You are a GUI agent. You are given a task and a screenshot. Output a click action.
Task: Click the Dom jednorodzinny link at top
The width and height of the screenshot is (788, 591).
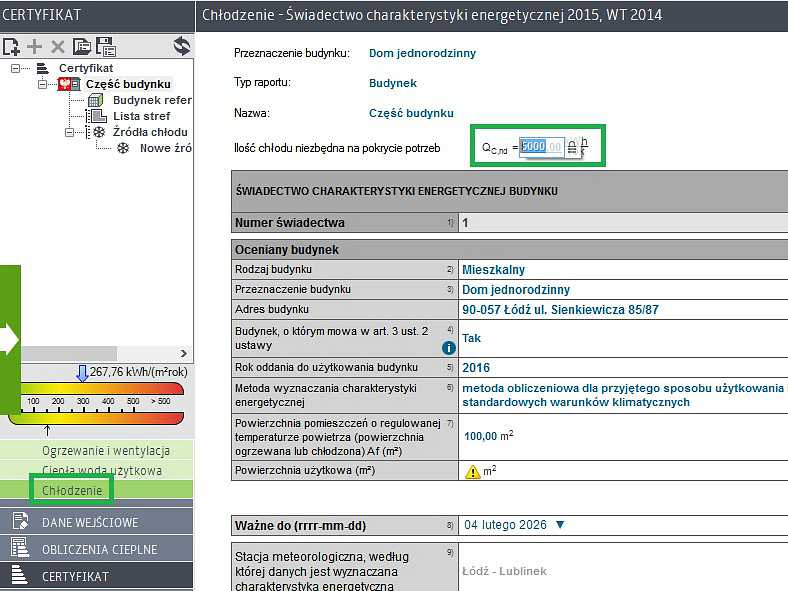422,53
